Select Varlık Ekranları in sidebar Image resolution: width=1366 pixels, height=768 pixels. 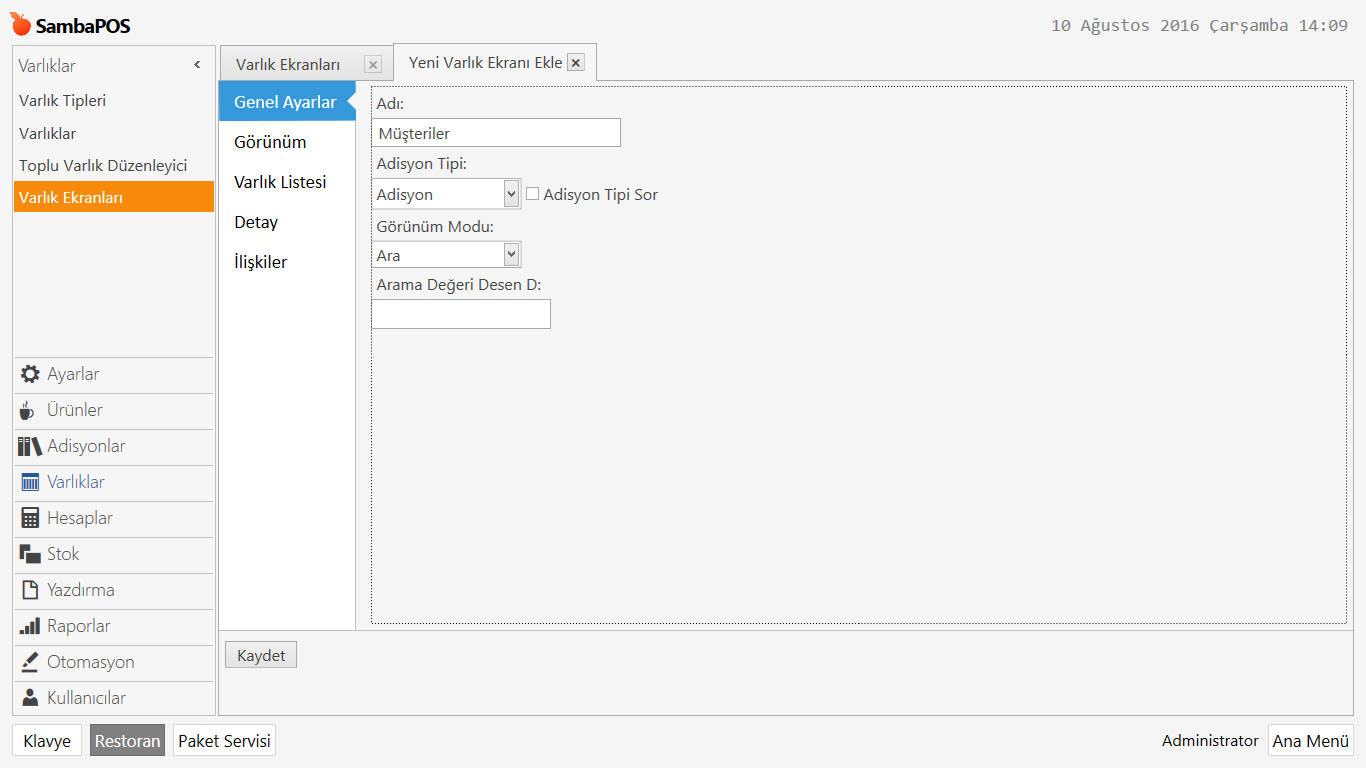point(114,197)
